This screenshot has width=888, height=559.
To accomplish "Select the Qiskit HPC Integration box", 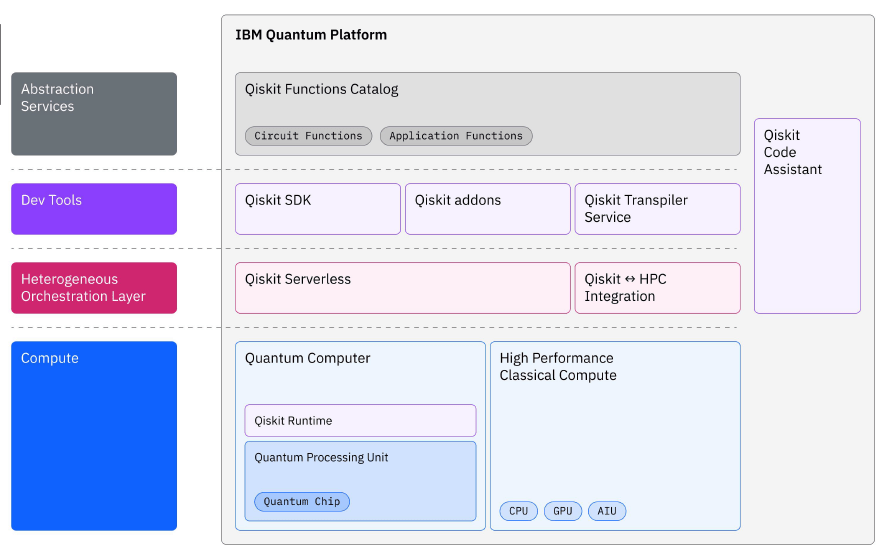I will [658, 288].
